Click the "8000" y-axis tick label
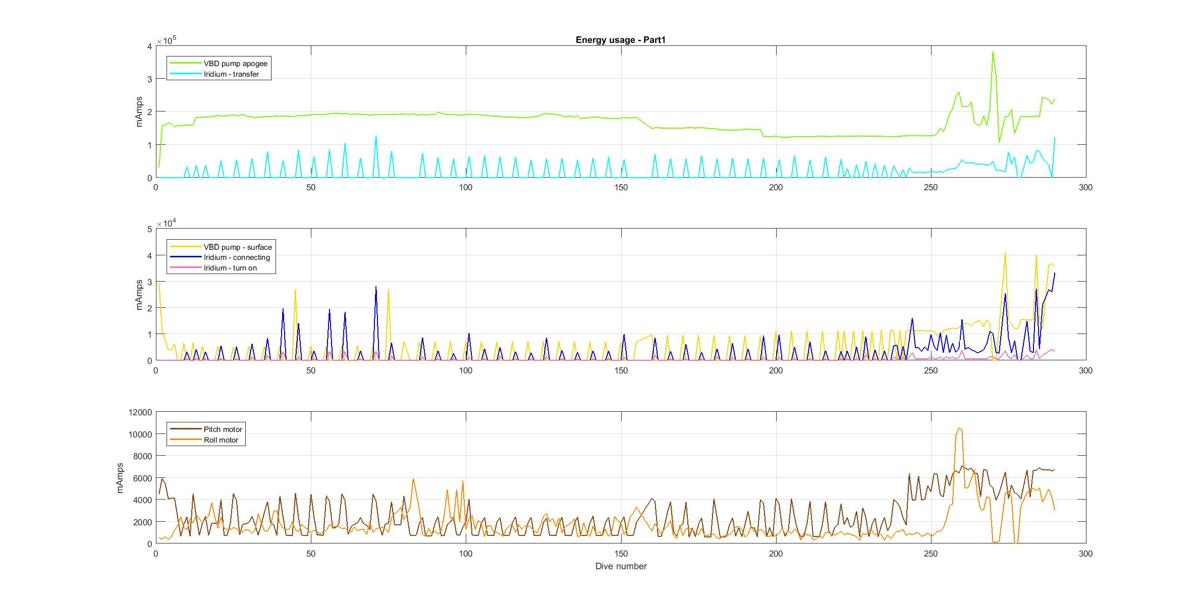The width and height of the screenshot is (1200, 611). 140,456
